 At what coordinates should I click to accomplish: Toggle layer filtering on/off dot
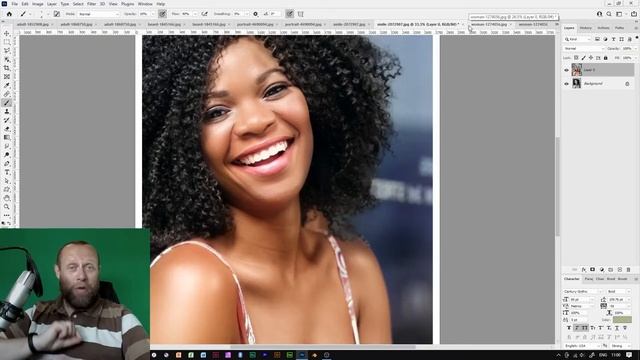[x=637, y=38]
